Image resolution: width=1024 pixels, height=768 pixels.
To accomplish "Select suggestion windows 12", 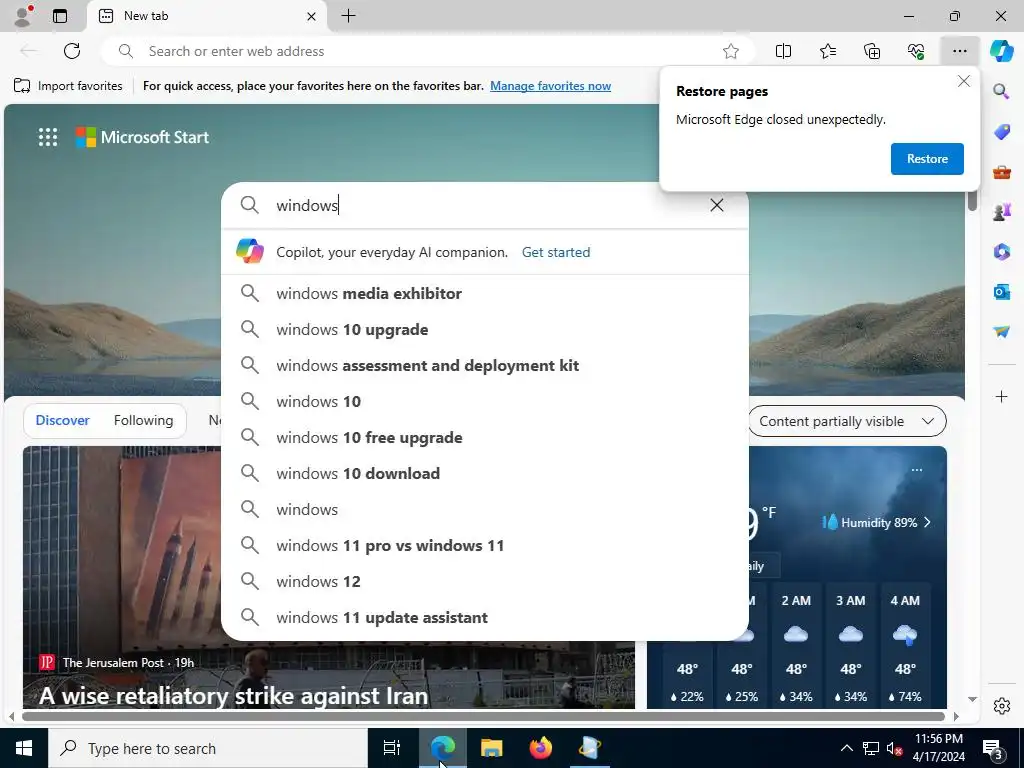I will click(485, 581).
